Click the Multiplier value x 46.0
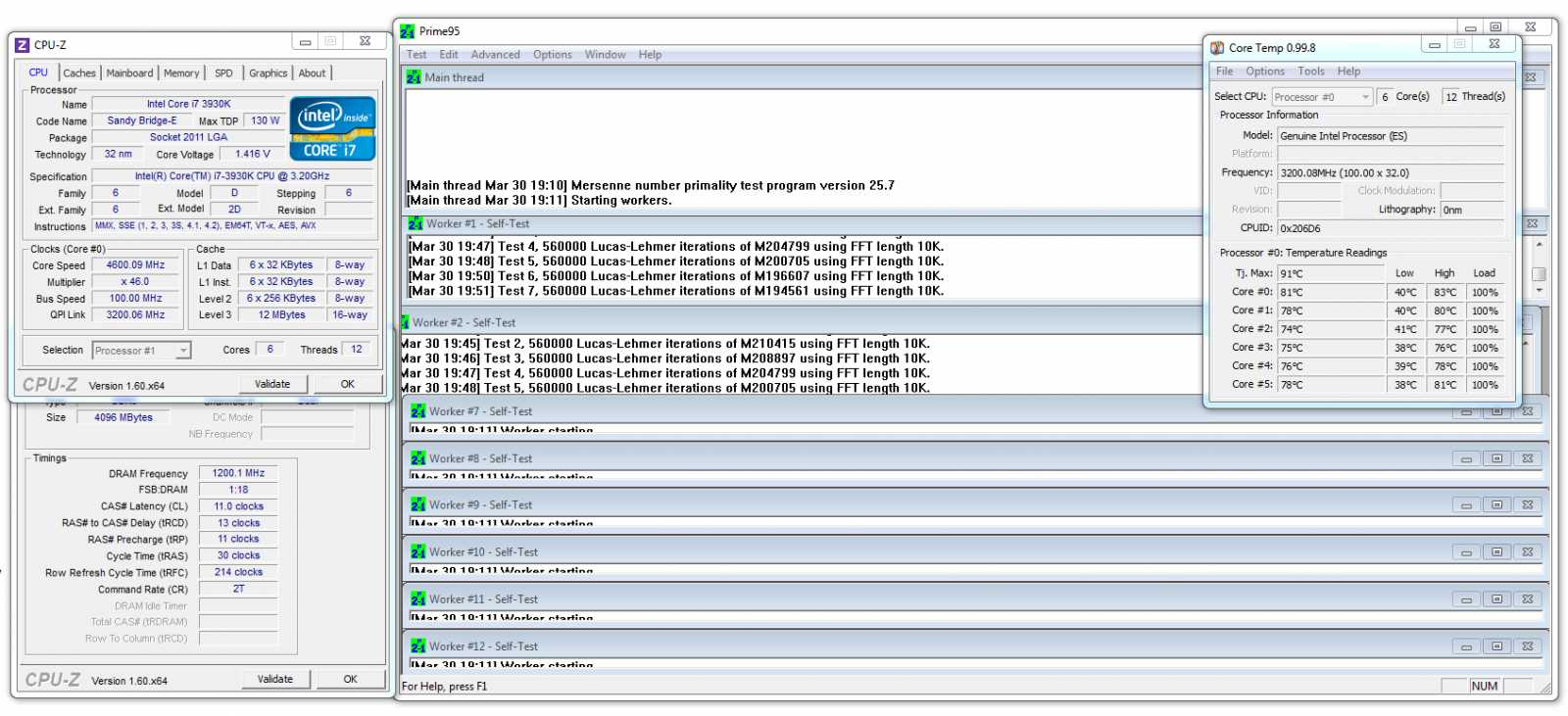 click(136, 282)
